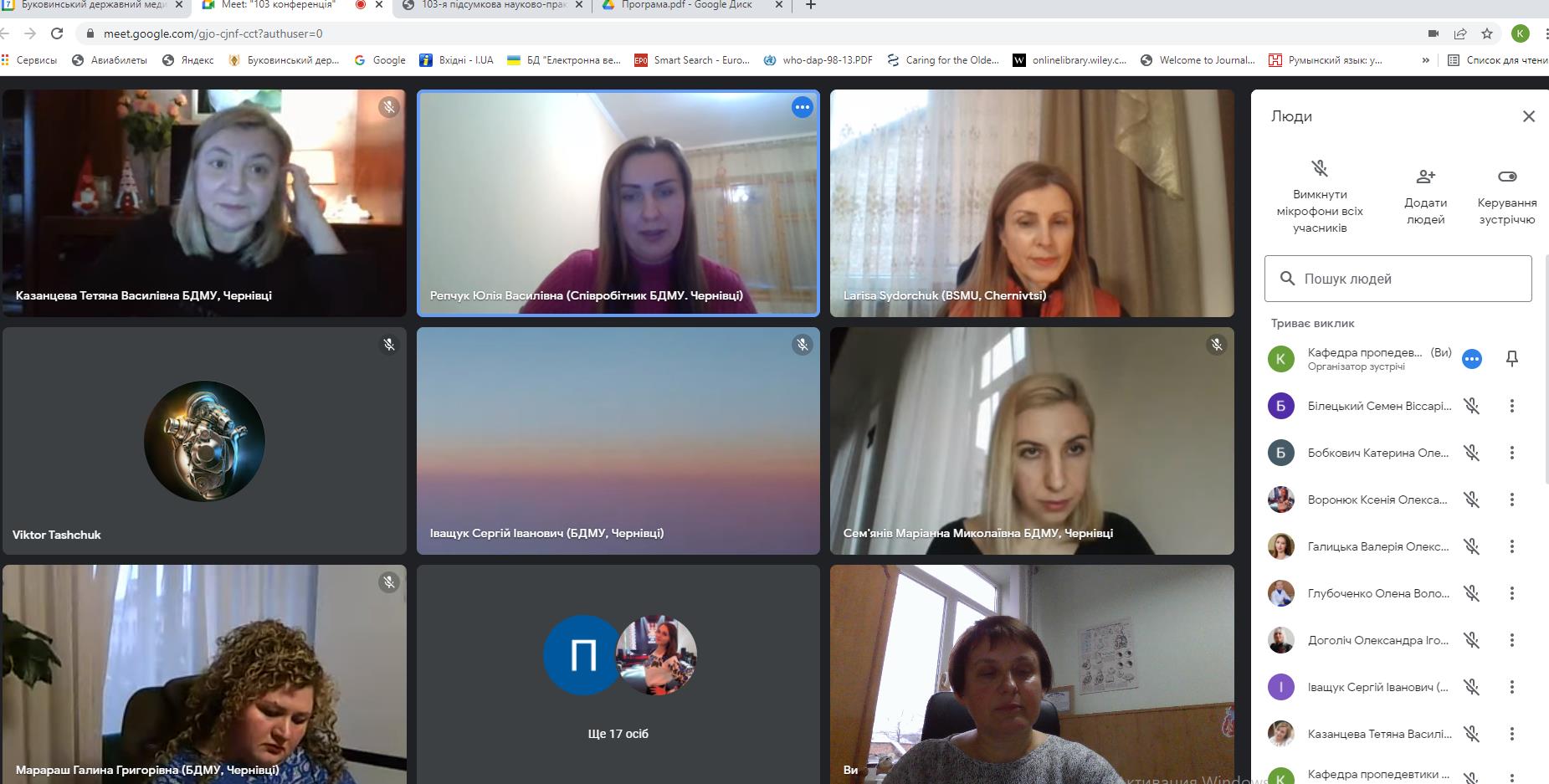The height and width of the screenshot is (784, 1549).
Task: Open more options for Білецький Семен
Action: 1512,406
